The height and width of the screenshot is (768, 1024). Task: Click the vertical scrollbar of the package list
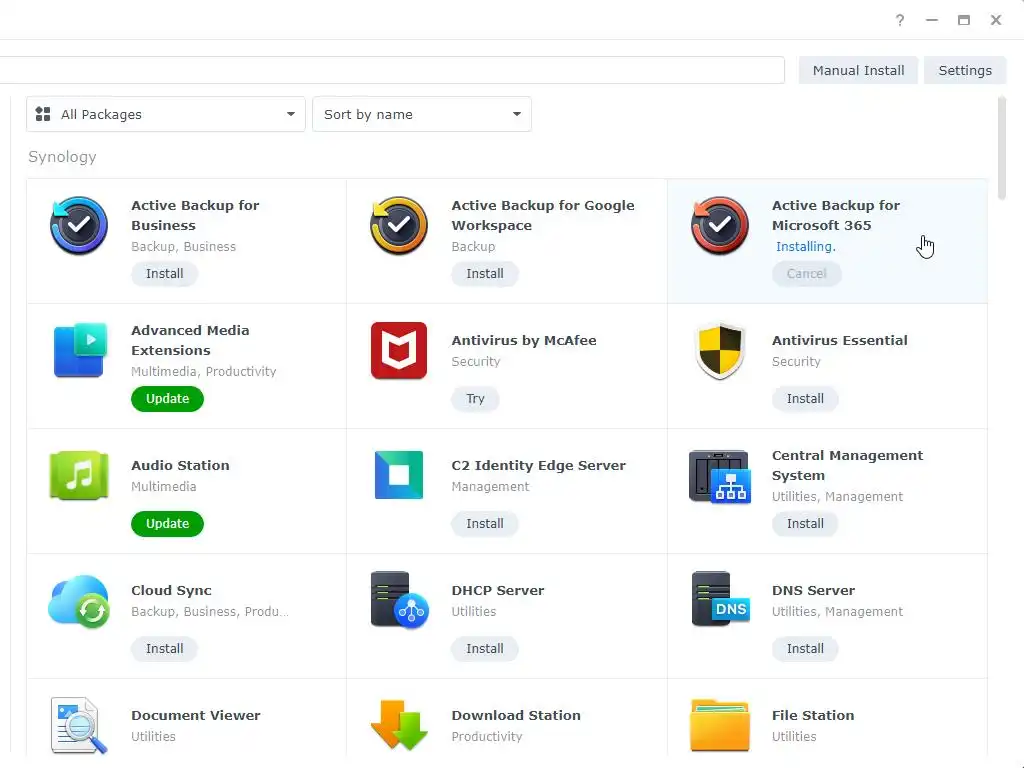[1002, 148]
